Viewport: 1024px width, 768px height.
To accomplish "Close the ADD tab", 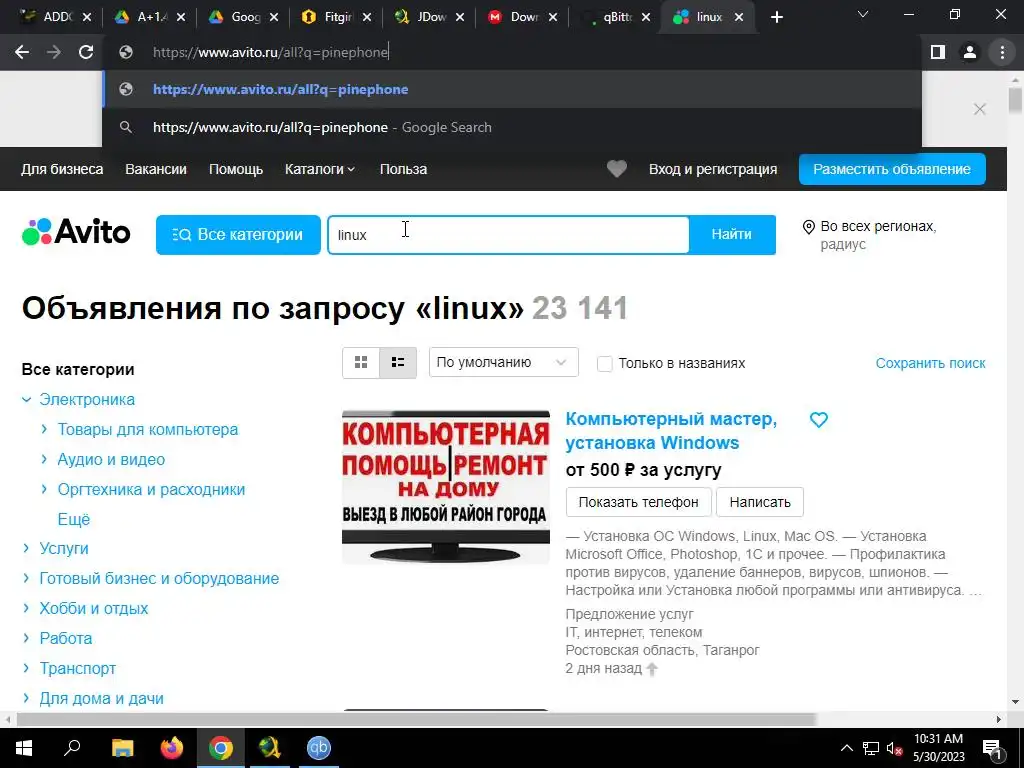I will tap(88, 18).
